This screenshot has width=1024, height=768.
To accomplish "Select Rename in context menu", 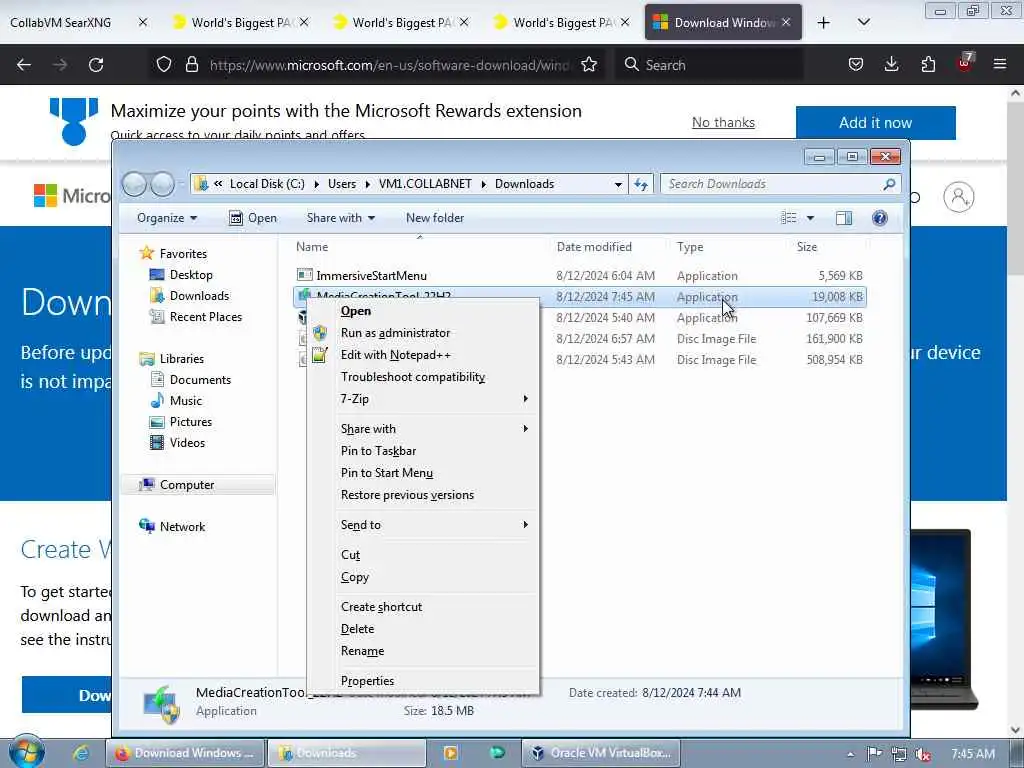I will coord(422,651).
